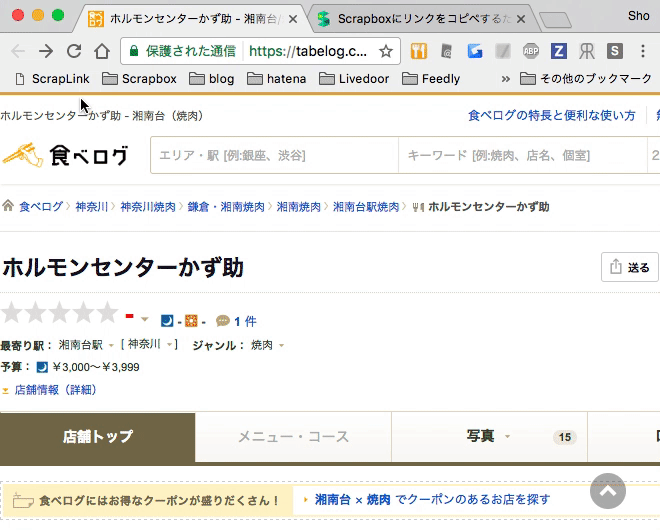
Task: Select the 店舗トップ tab
Action: pyautogui.click(x=98, y=437)
